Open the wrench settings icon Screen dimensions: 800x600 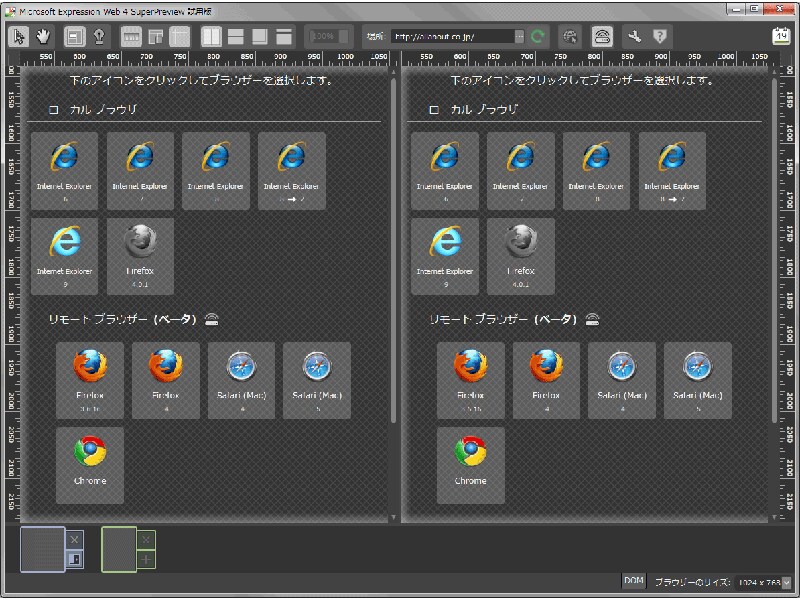(633, 36)
